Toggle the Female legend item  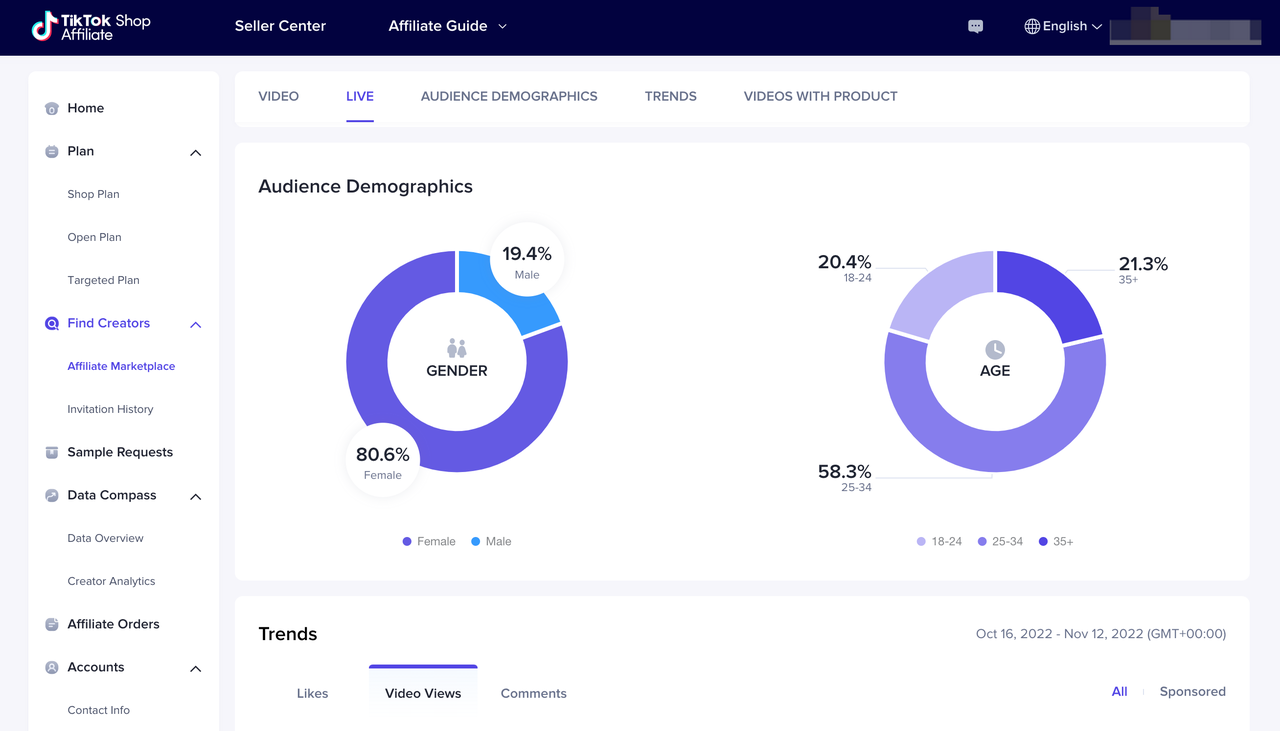428,542
